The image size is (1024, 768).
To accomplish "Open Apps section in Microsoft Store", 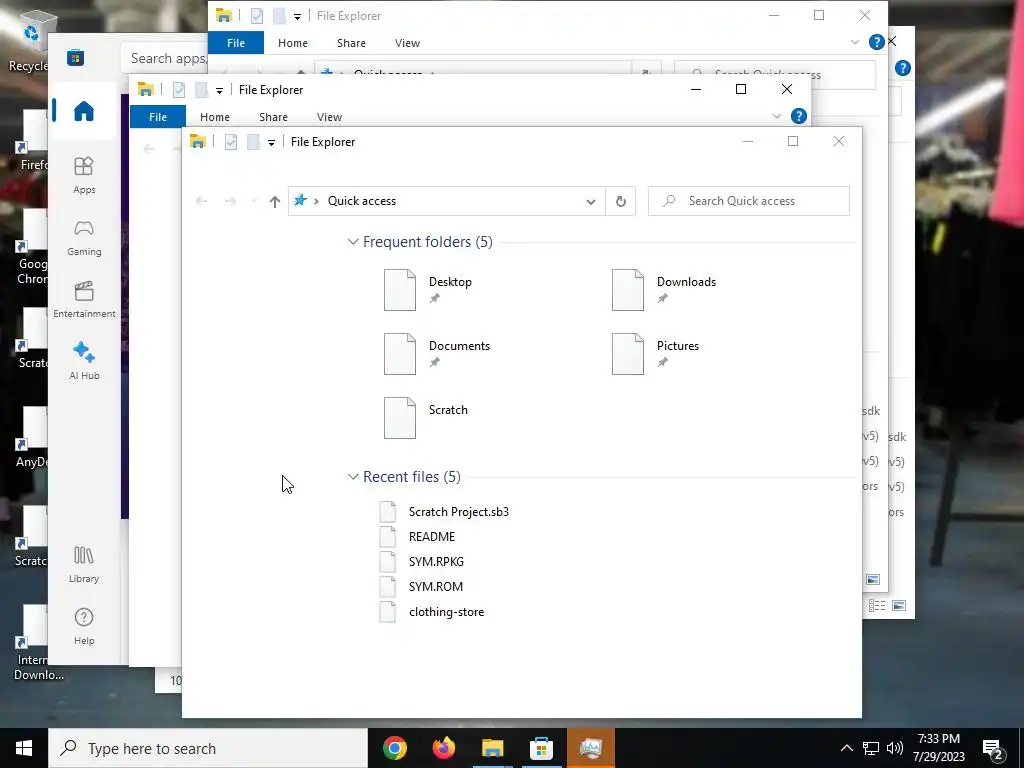I will coord(84,175).
